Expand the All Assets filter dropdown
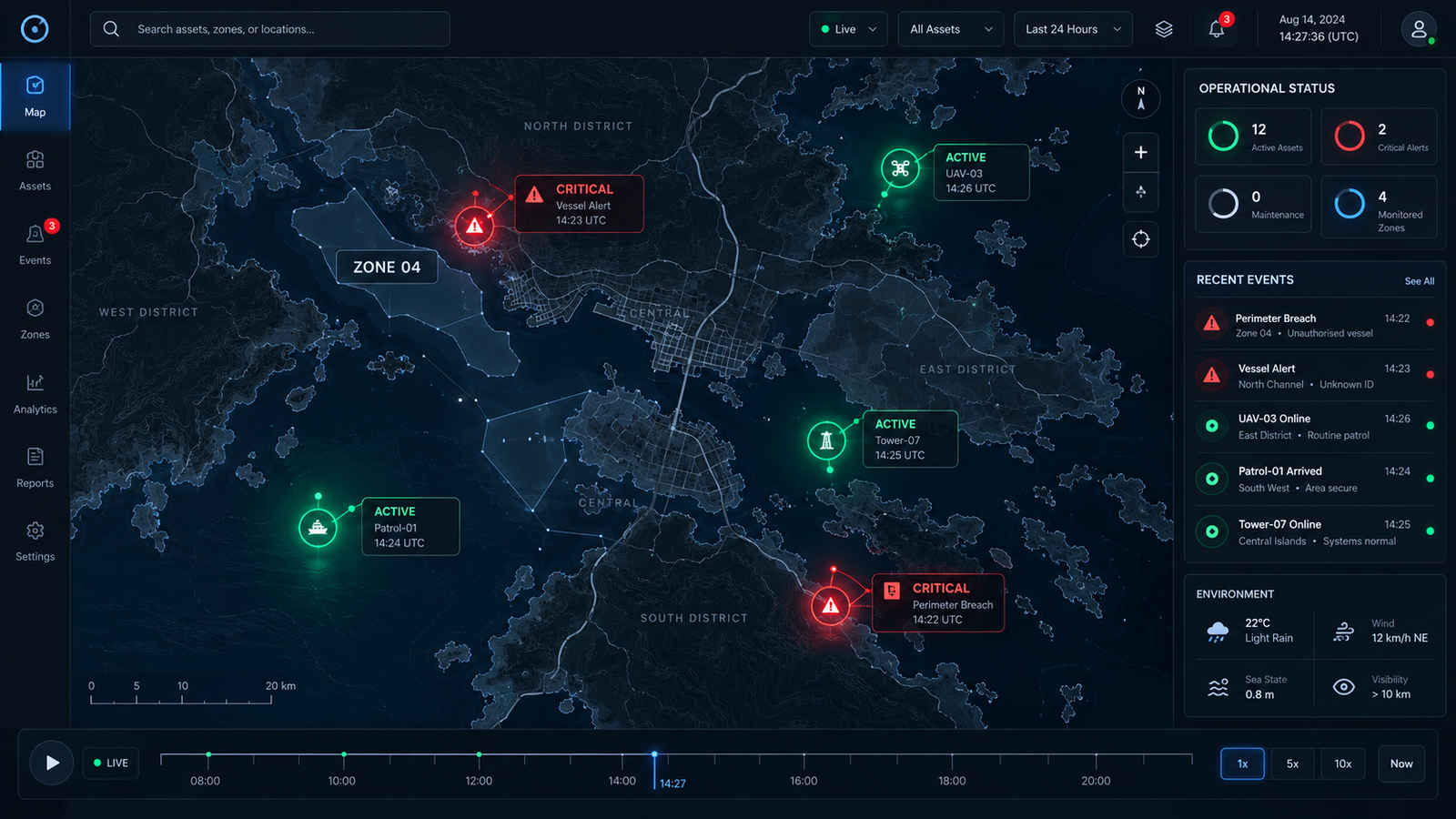The height and width of the screenshot is (819, 1456). click(951, 29)
